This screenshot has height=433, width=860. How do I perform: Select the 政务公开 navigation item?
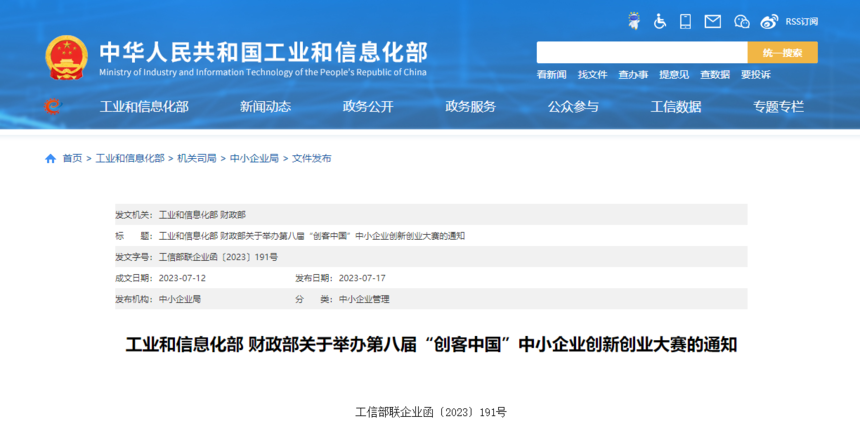click(368, 107)
